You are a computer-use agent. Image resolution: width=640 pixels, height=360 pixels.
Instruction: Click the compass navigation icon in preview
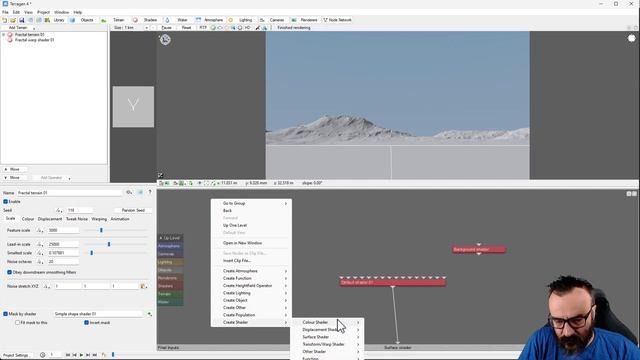point(165,40)
